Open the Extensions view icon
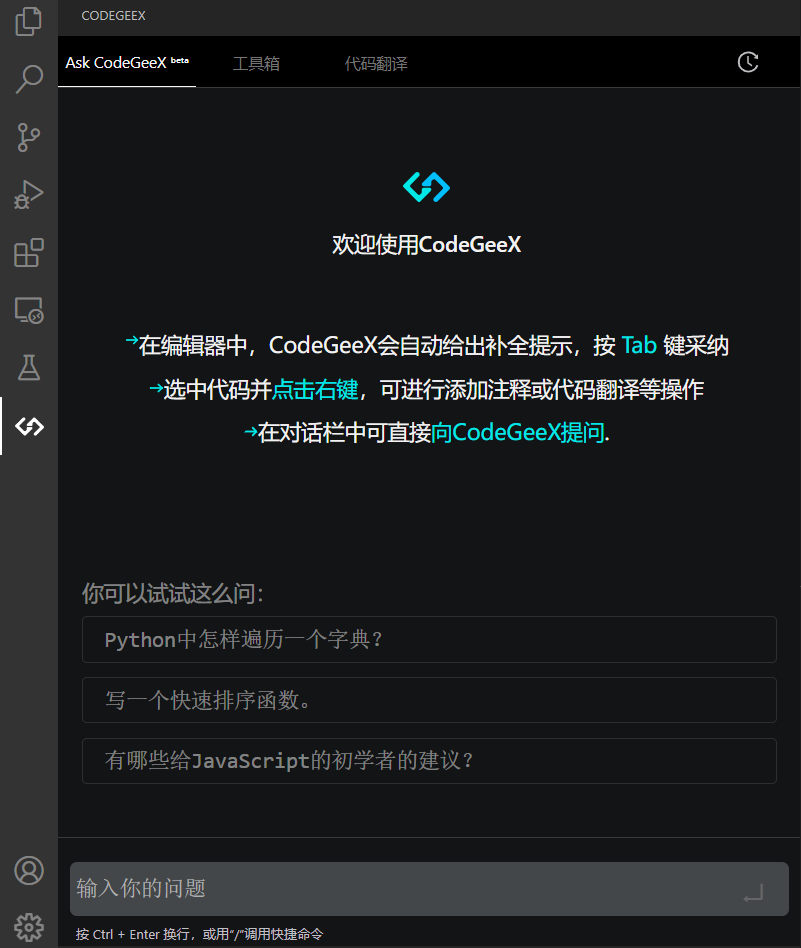 click(x=29, y=253)
